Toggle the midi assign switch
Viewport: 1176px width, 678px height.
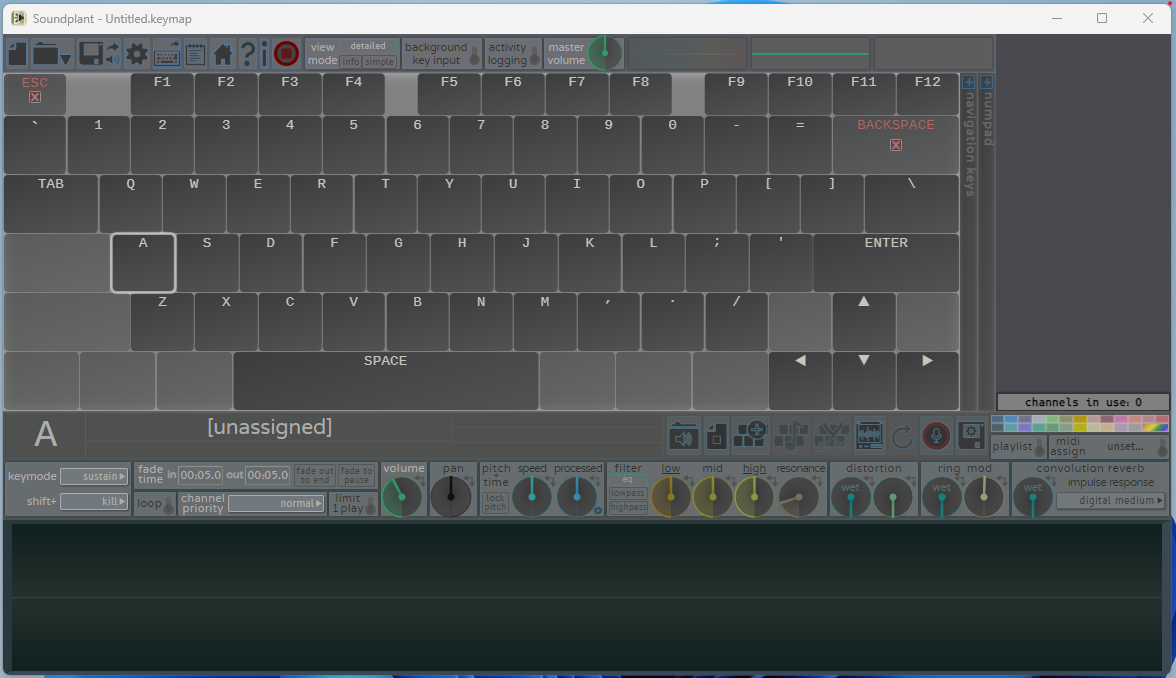tap(1162, 448)
